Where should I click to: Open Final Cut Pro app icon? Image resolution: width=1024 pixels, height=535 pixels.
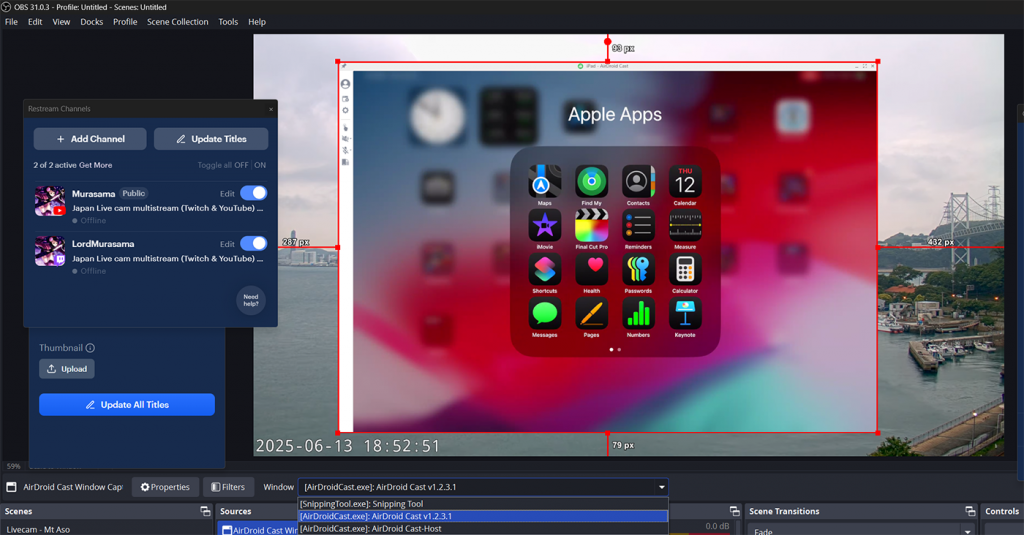pos(591,226)
